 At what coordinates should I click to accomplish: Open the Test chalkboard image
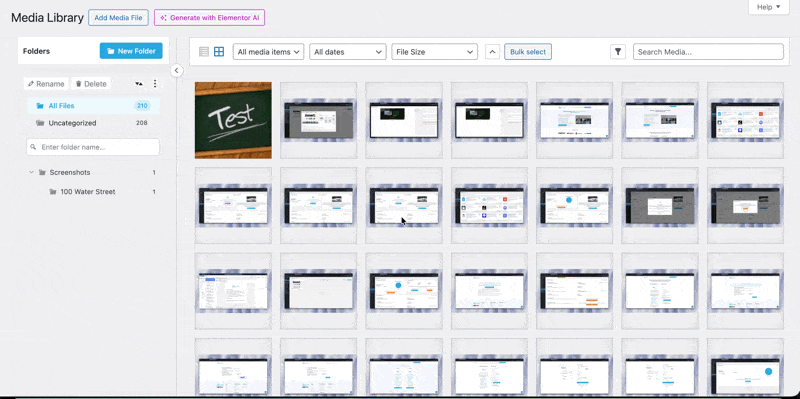233,120
